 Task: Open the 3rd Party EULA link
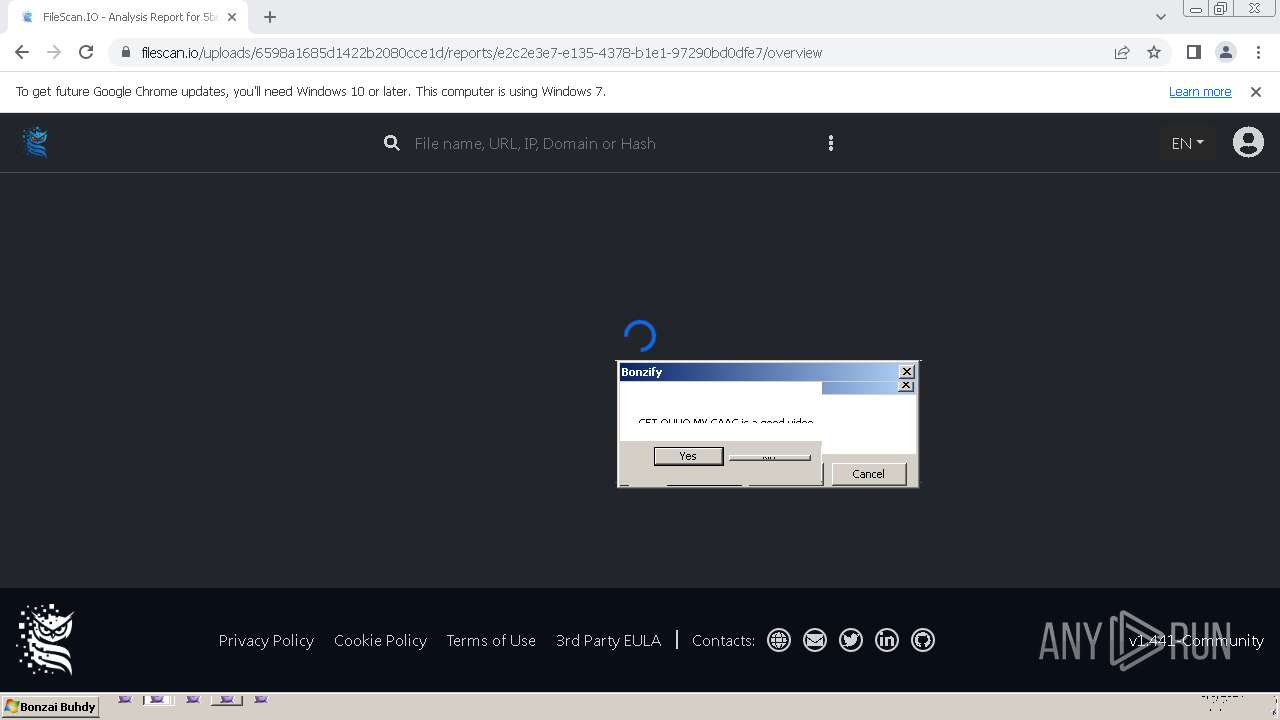click(608, 640)
